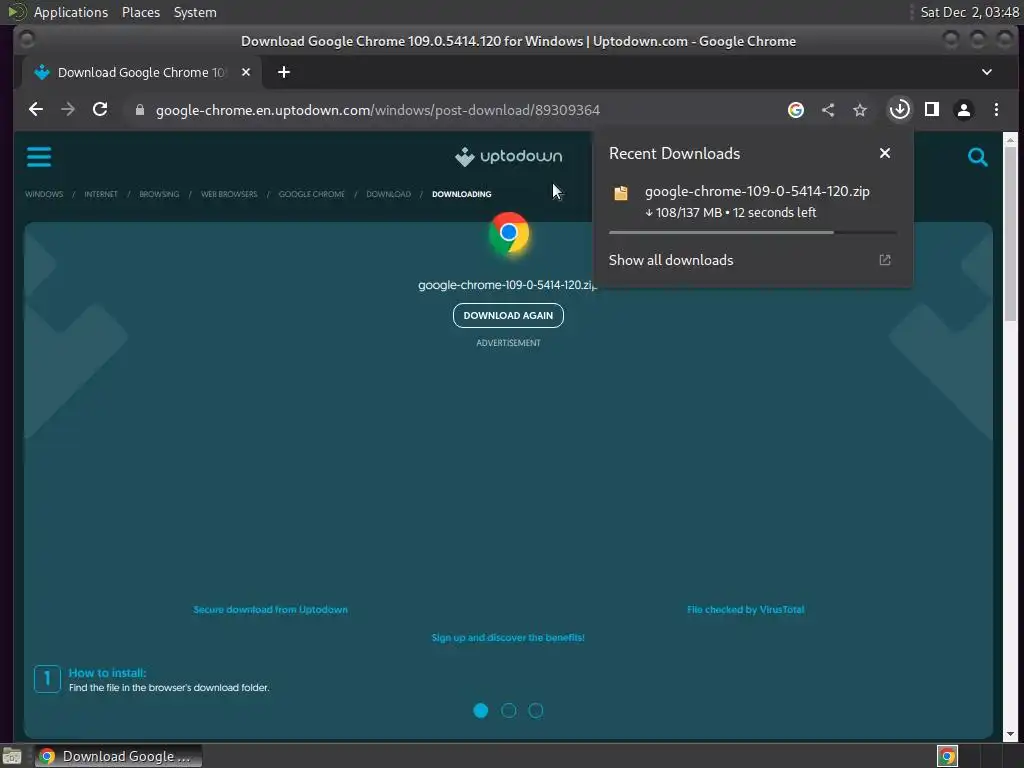The height and width of the screenshot is (768, 1024).
Task: Click the Chrome icon in system tray
Action: (947, 756)
